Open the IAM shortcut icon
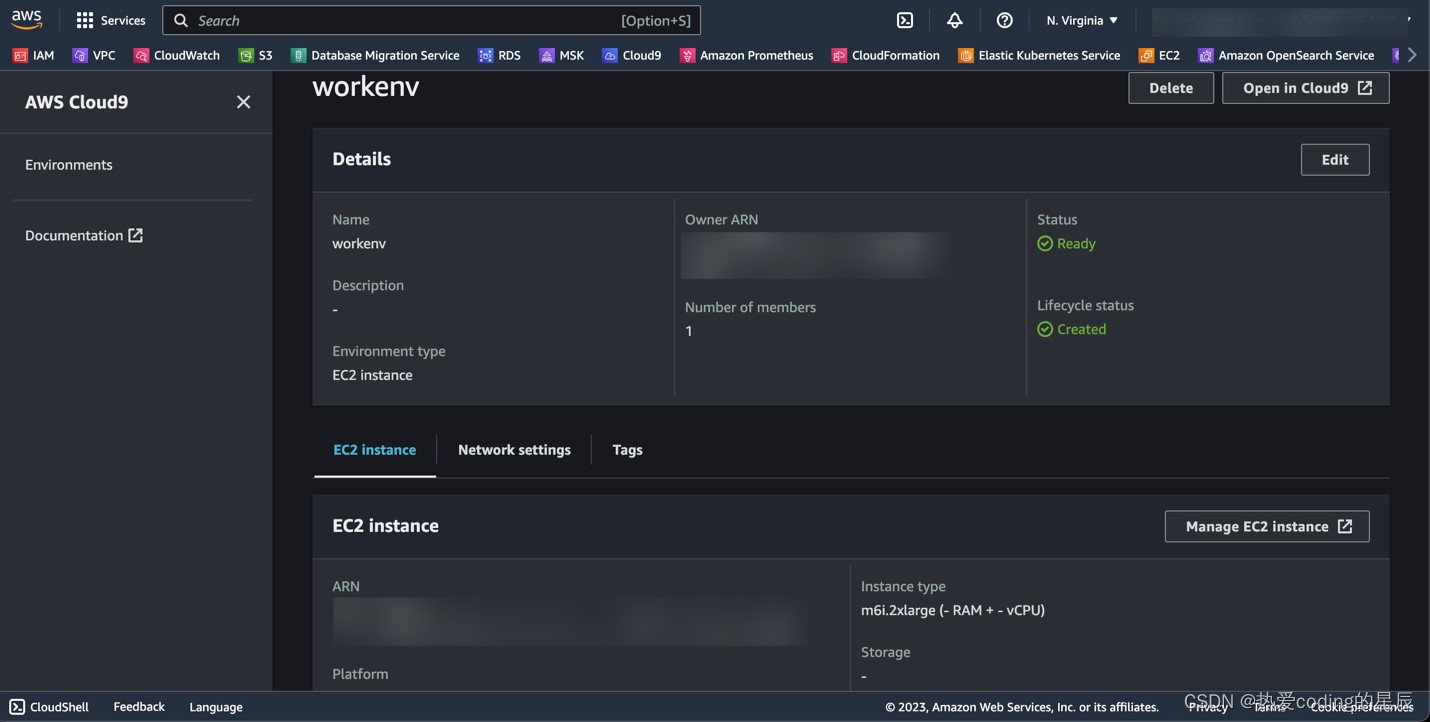 click(x=20, y=56)
